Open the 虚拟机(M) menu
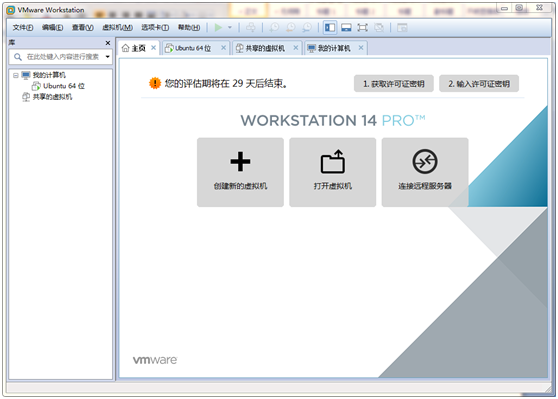This screenshot has width=558, height=399. point(117,28)
